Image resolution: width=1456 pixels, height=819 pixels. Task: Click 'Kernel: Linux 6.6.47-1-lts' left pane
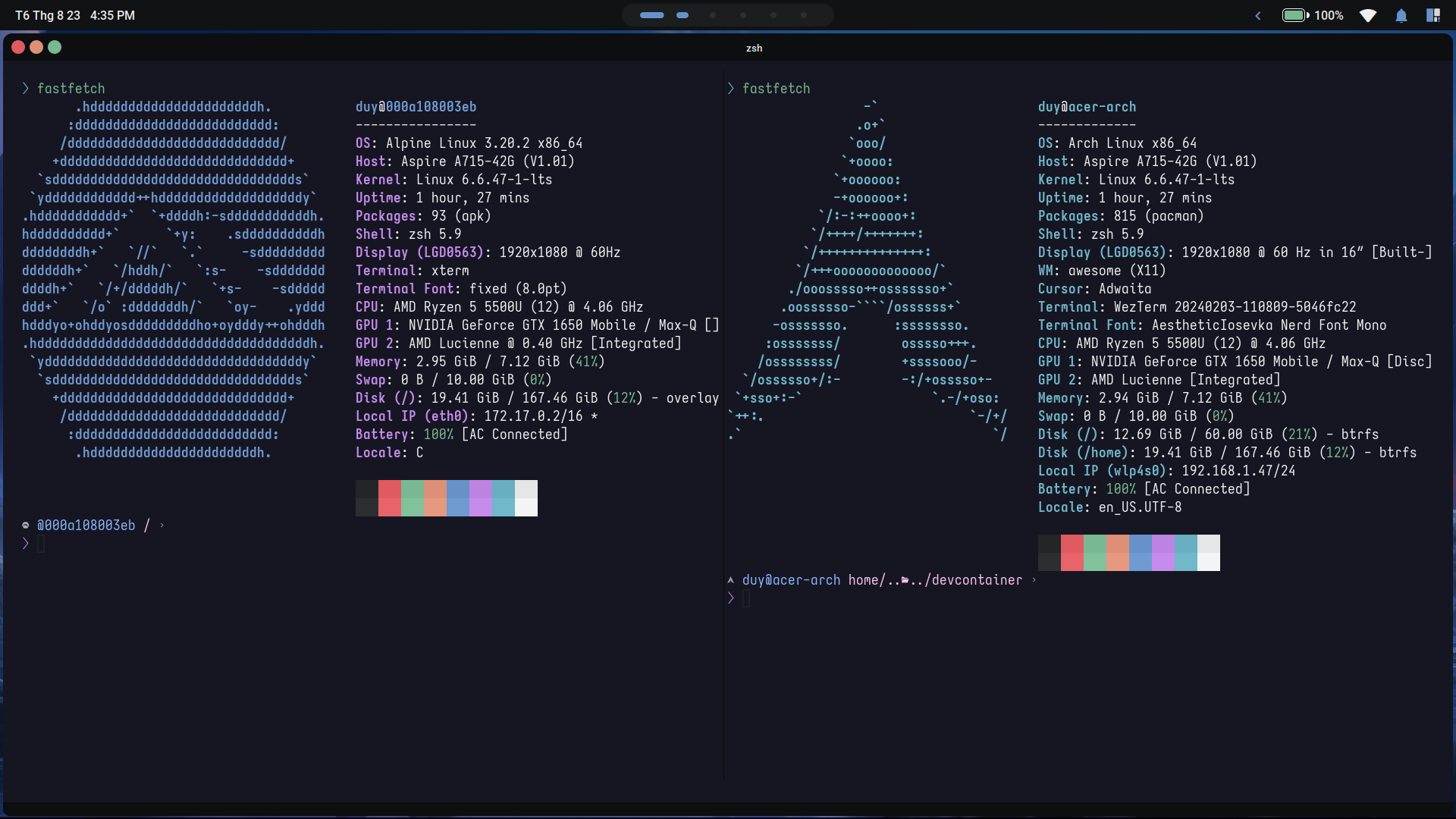[x=454, y=180]
